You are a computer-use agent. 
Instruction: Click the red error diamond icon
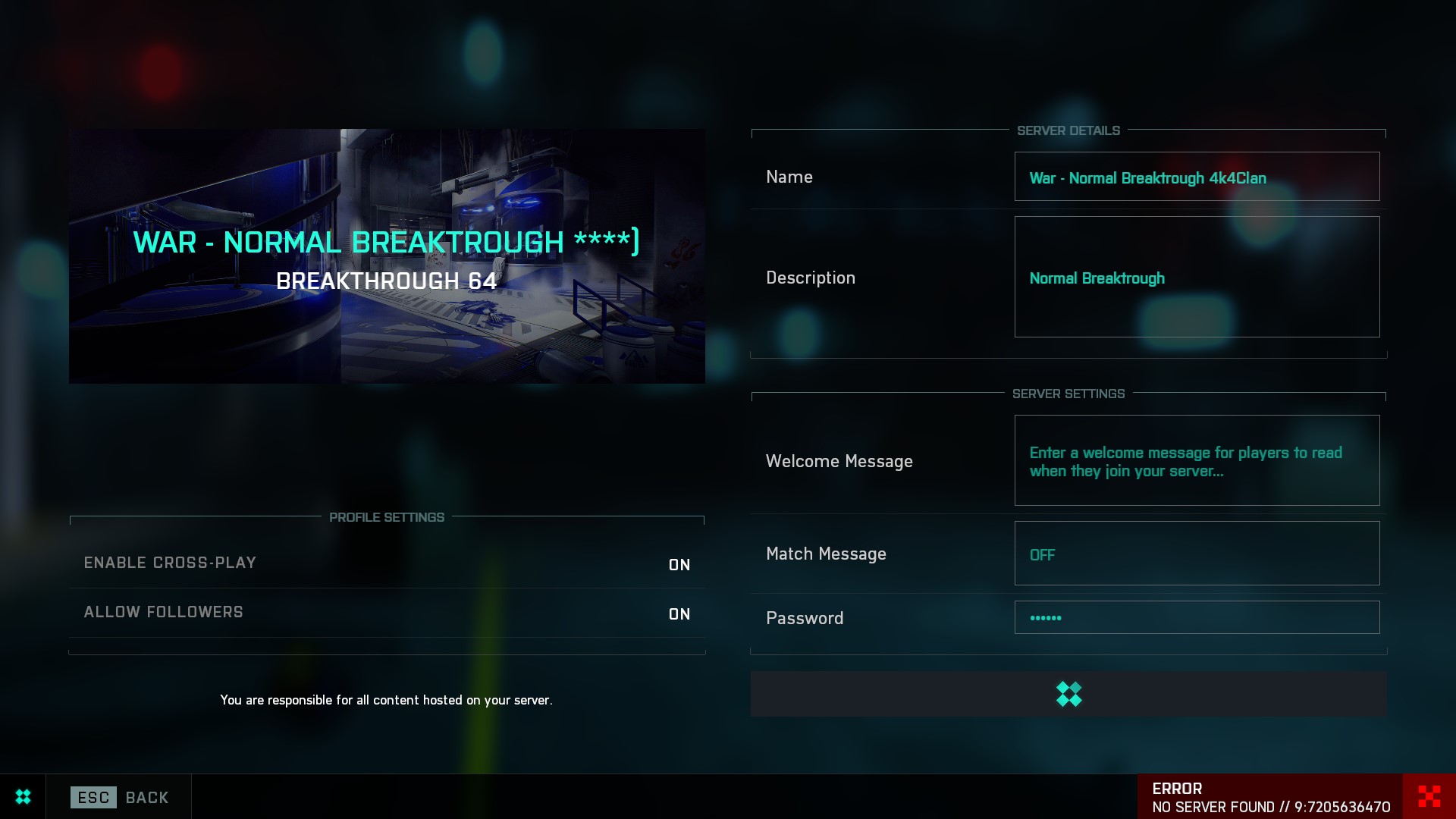point(1429,796)
